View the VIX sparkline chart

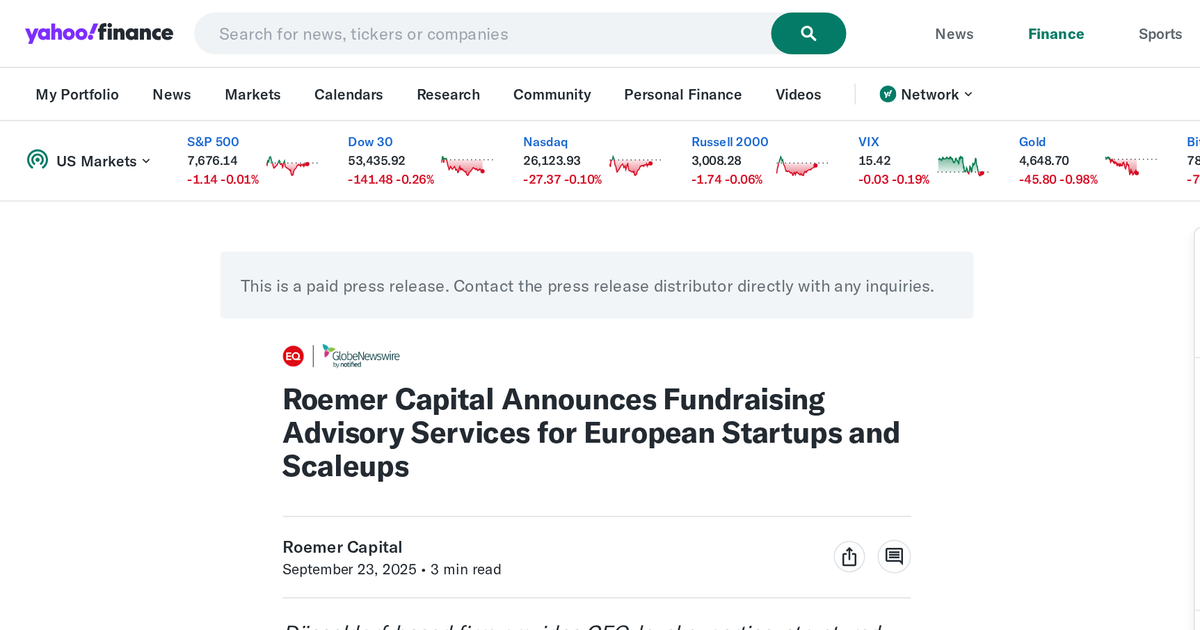click(x=964, y=164)
